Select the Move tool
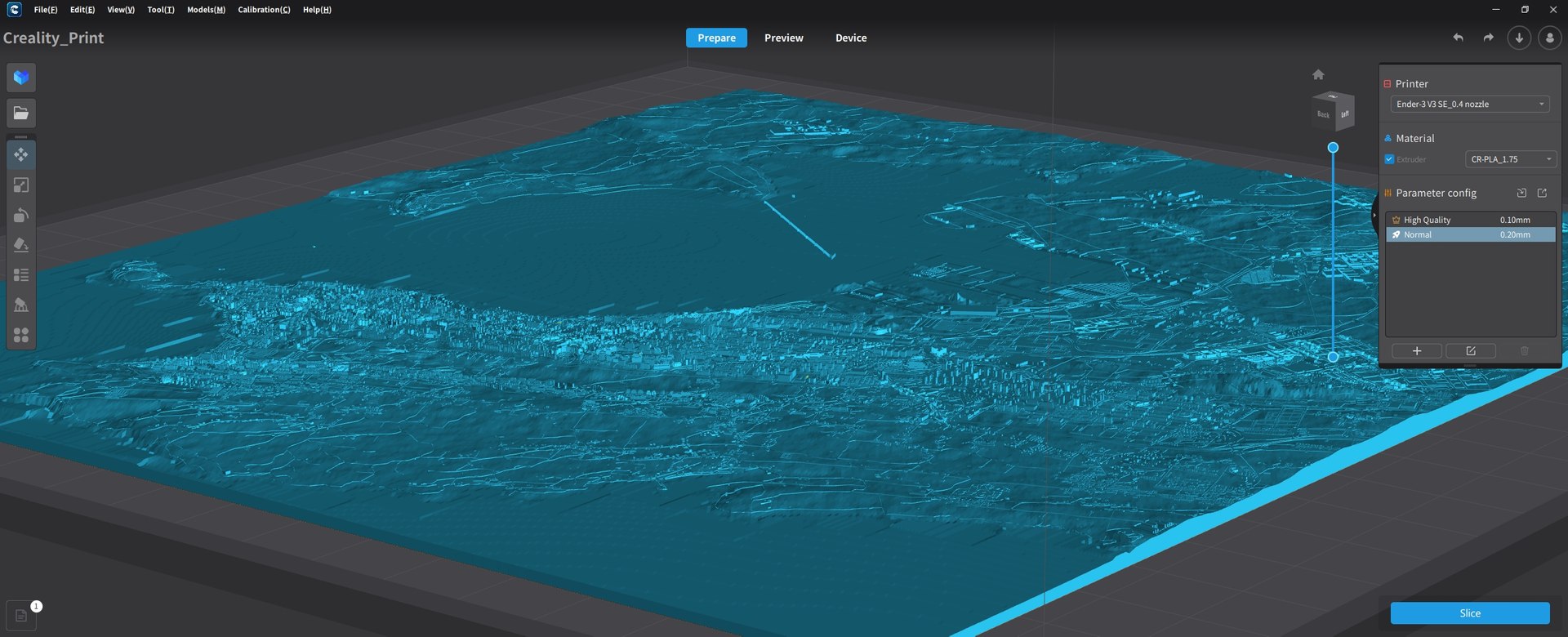 click(21, 154)
